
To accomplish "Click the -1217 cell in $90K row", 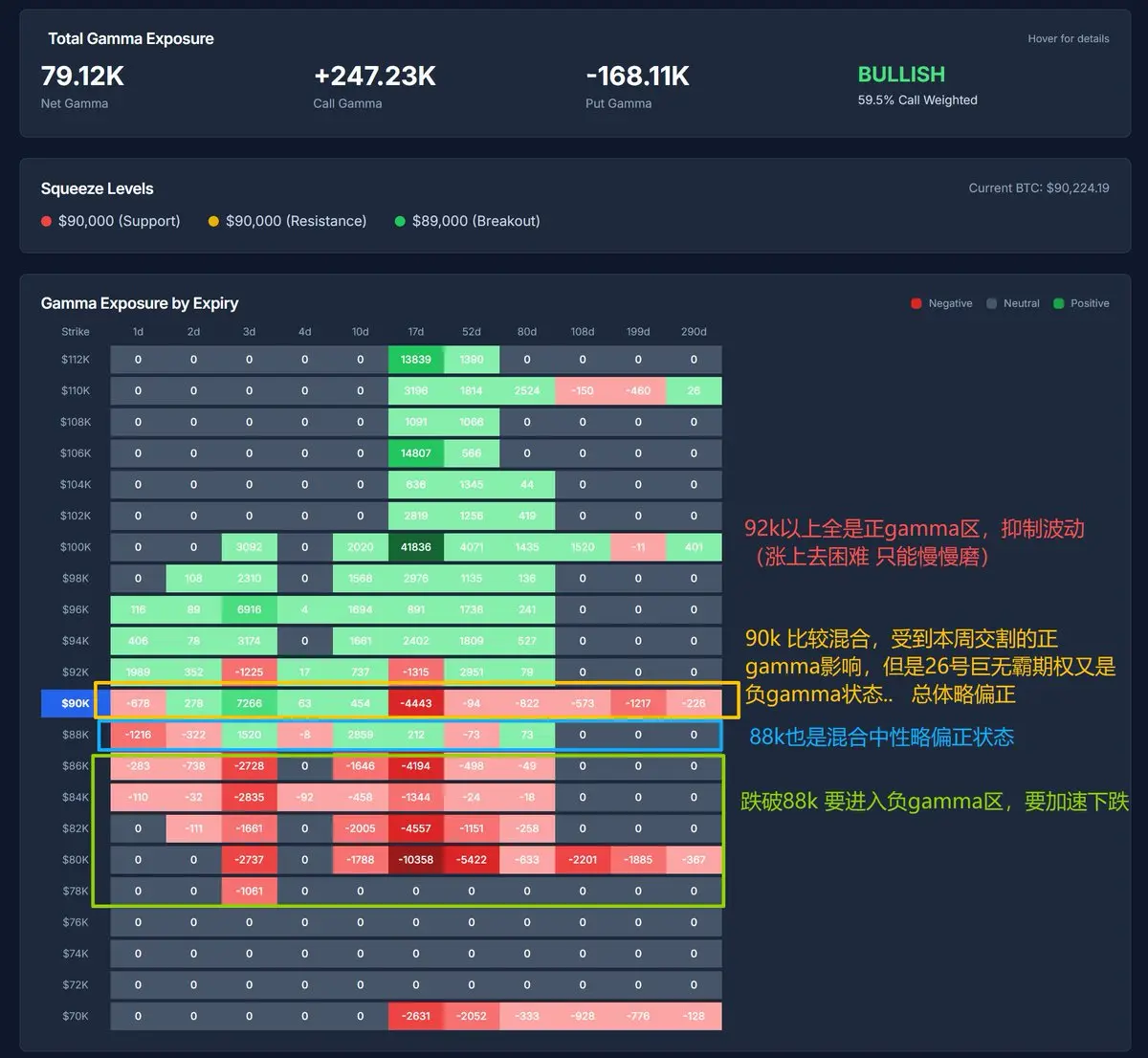I will pyautogui.click(x=638, y=703).
